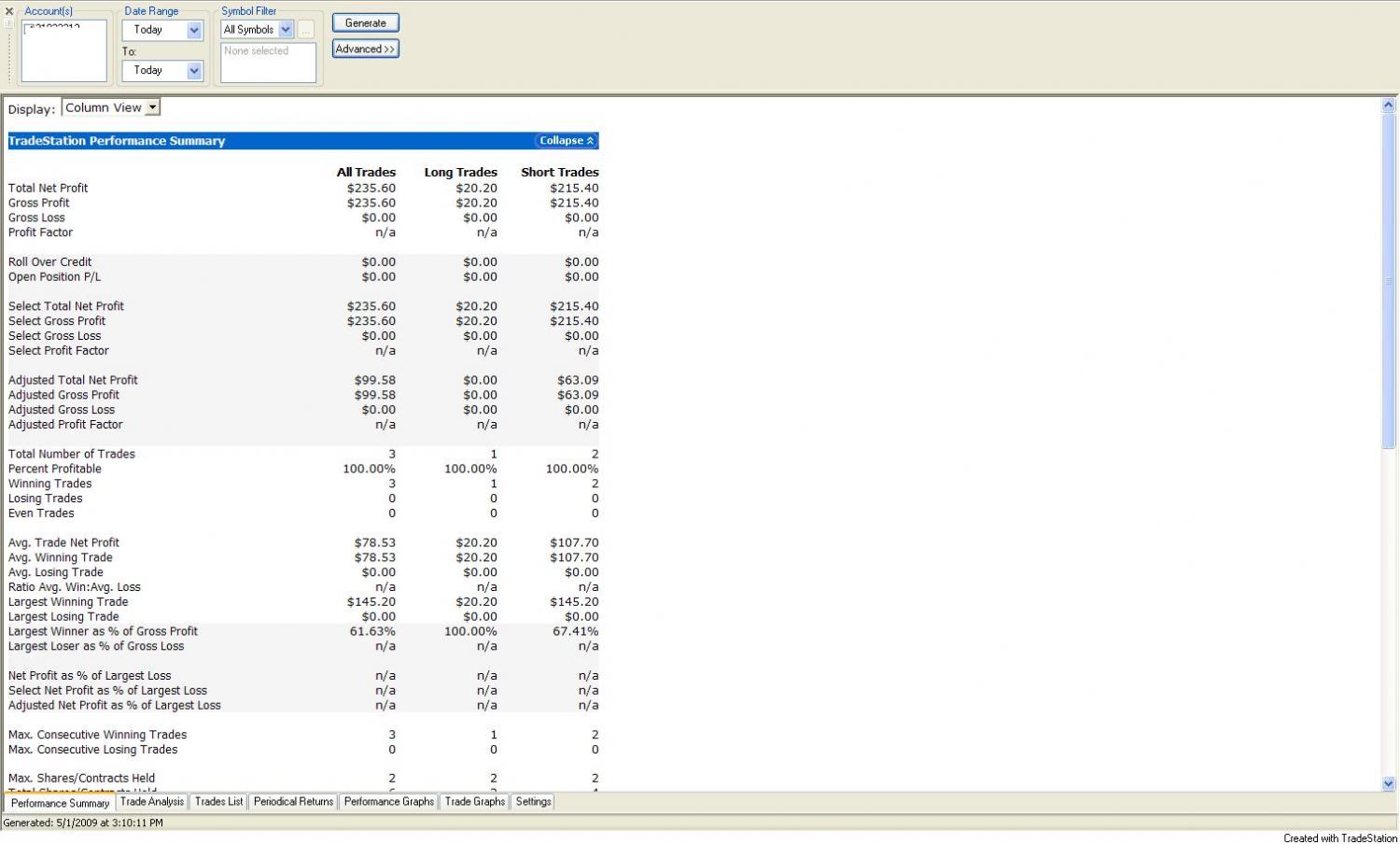Click the 'Adjusted Gross Loss' label

[x=62, y=410]
